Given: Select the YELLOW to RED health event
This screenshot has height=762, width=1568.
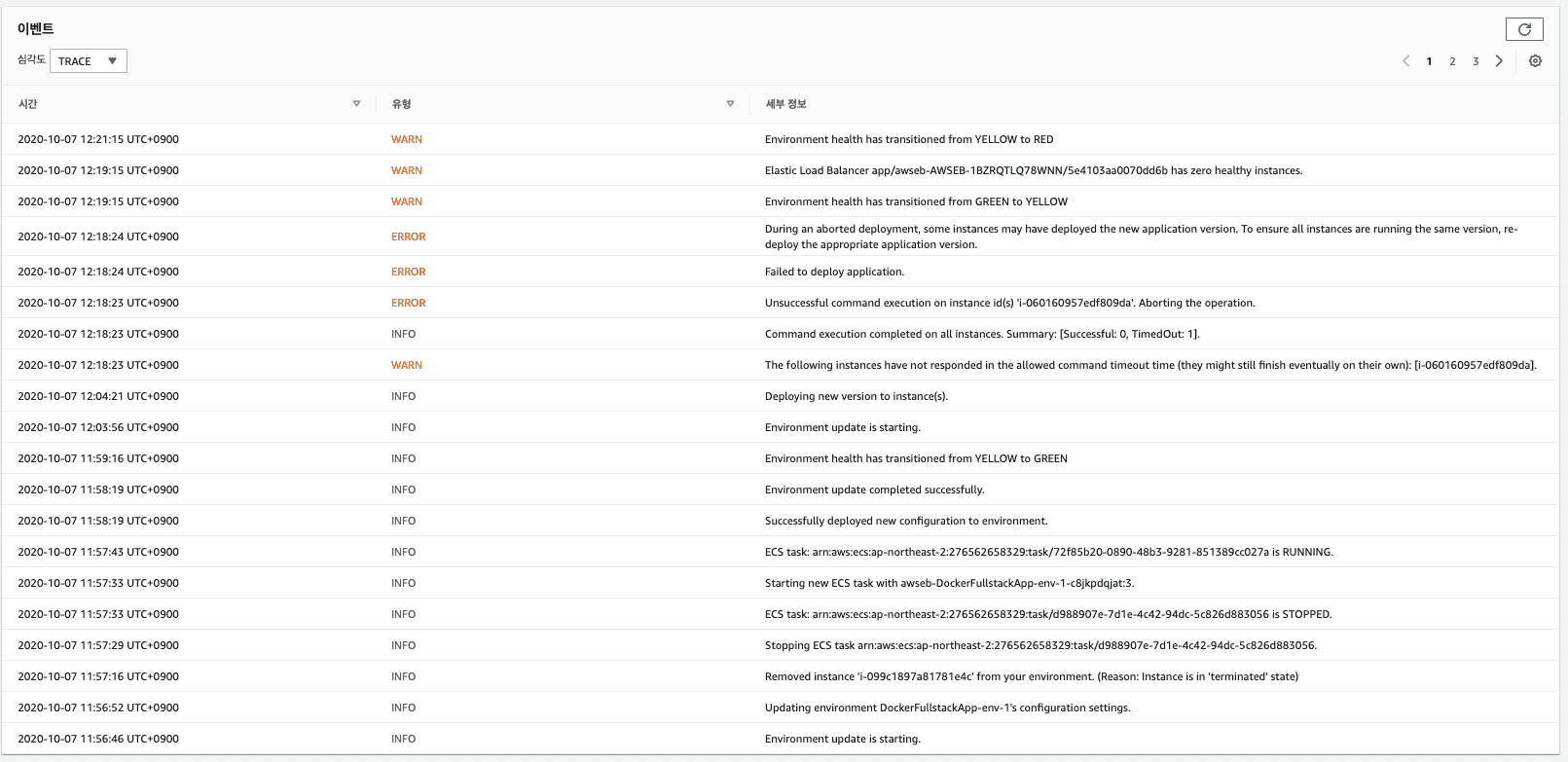Looking at the screenshot, I should (x=909, y=139).
